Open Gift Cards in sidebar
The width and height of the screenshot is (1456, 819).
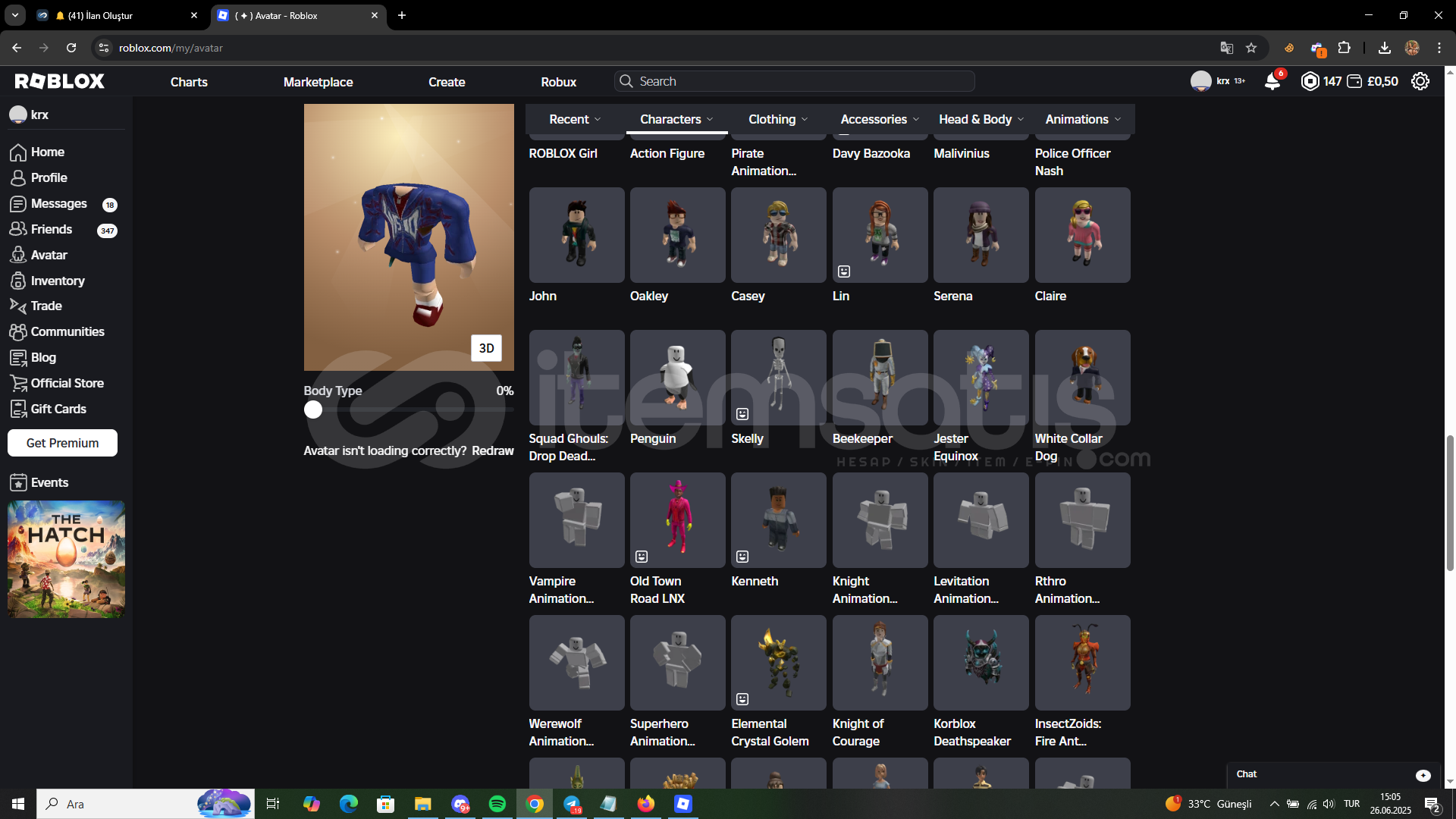click(48, 409)
